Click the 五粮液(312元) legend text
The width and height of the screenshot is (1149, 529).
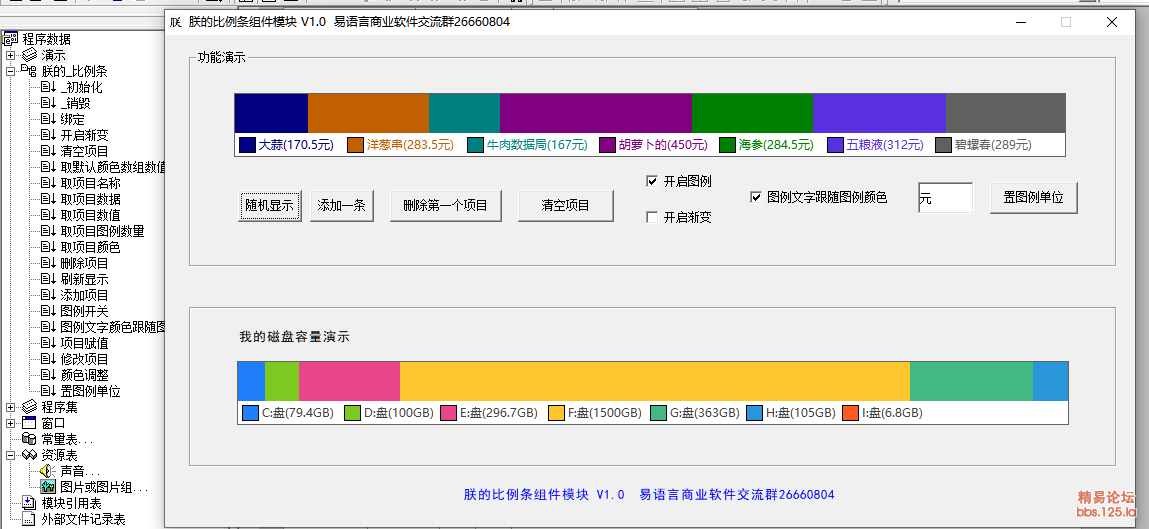(x=885, y=145)
